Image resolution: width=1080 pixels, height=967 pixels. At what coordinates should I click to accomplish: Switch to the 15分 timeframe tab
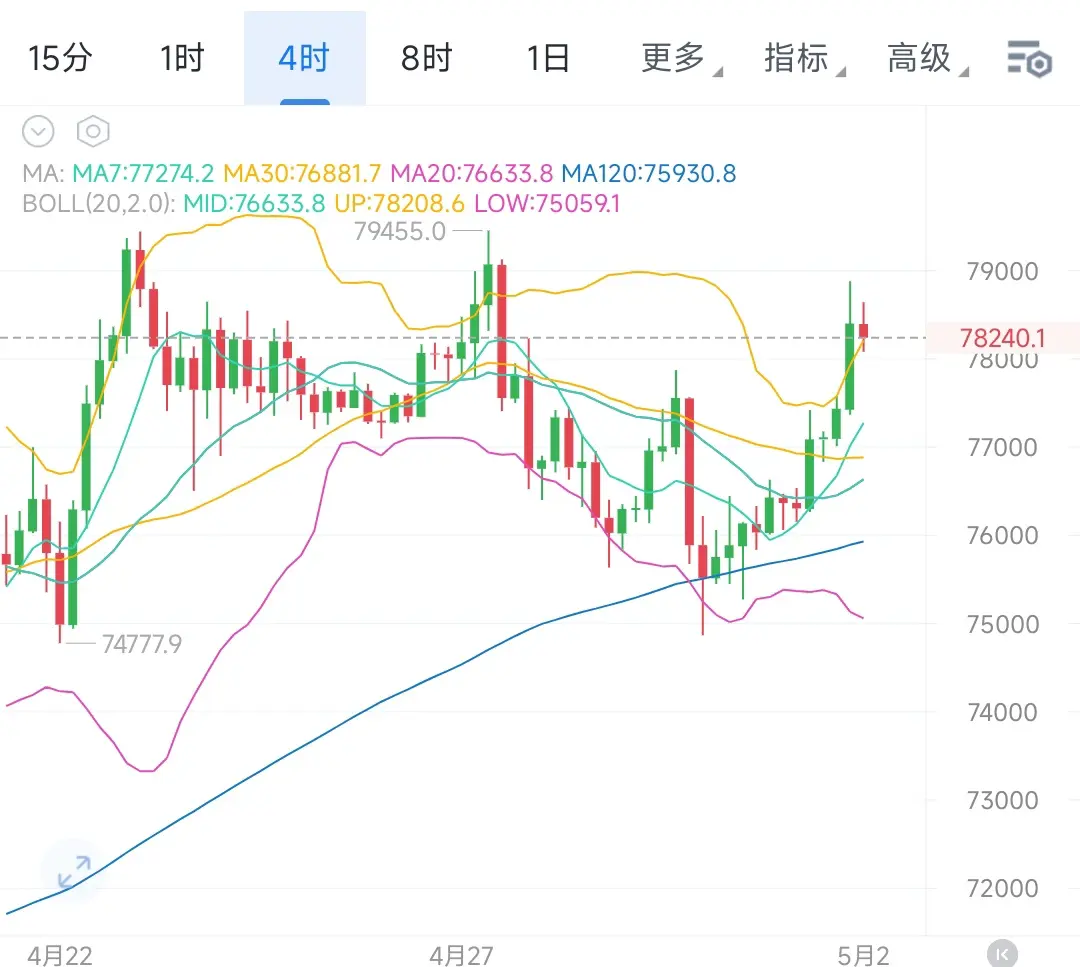pyautogui.click(x=60, y=58)
